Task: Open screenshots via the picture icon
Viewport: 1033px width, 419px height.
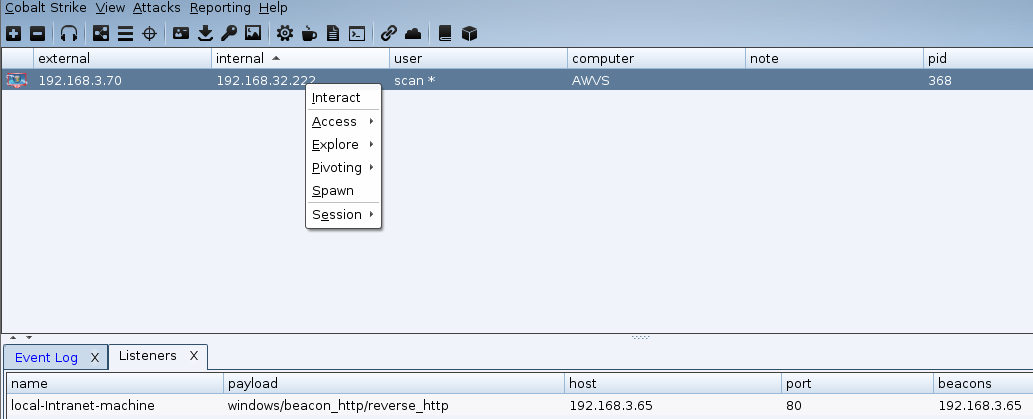Action: (x=253, y=33)
